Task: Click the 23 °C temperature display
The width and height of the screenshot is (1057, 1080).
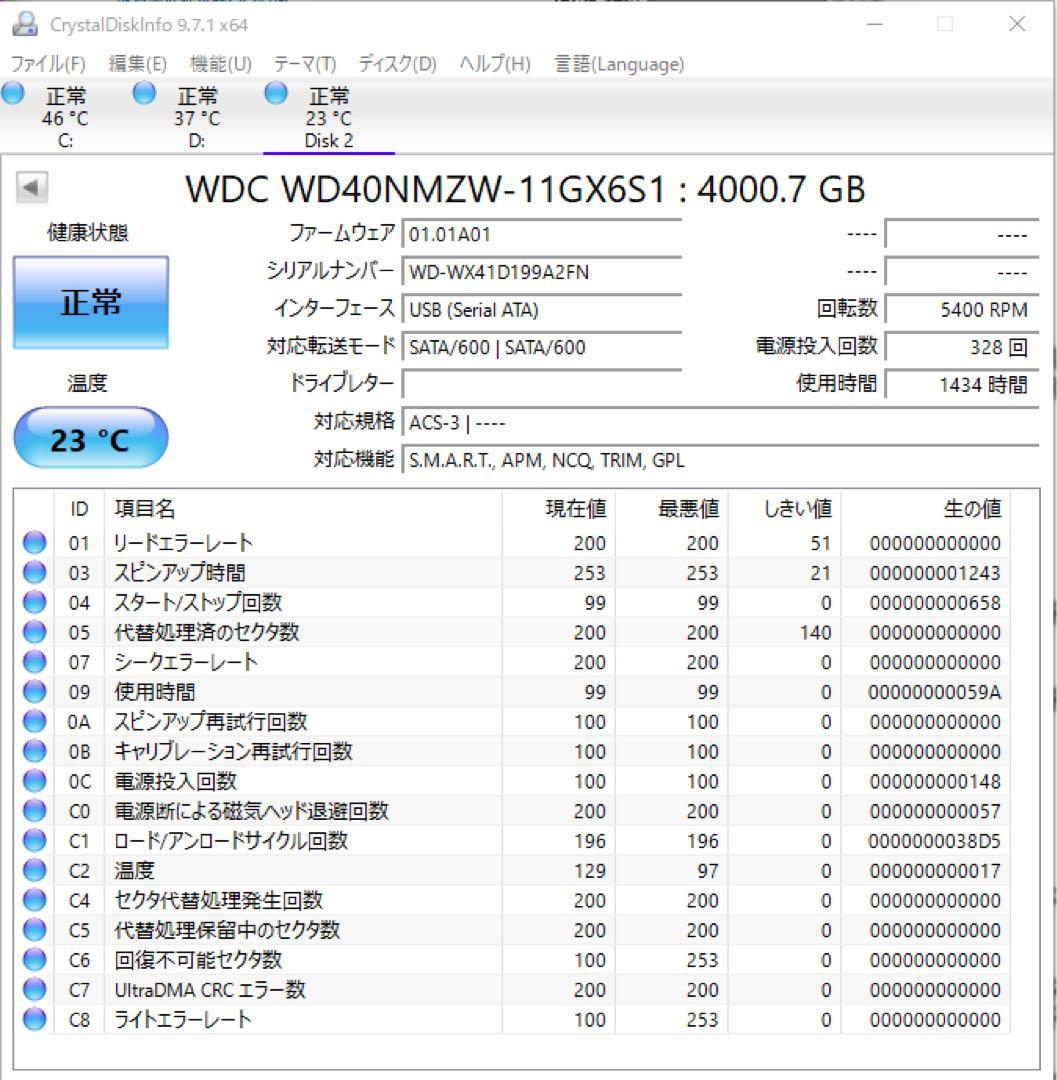Action: click(x=90, y=438)
